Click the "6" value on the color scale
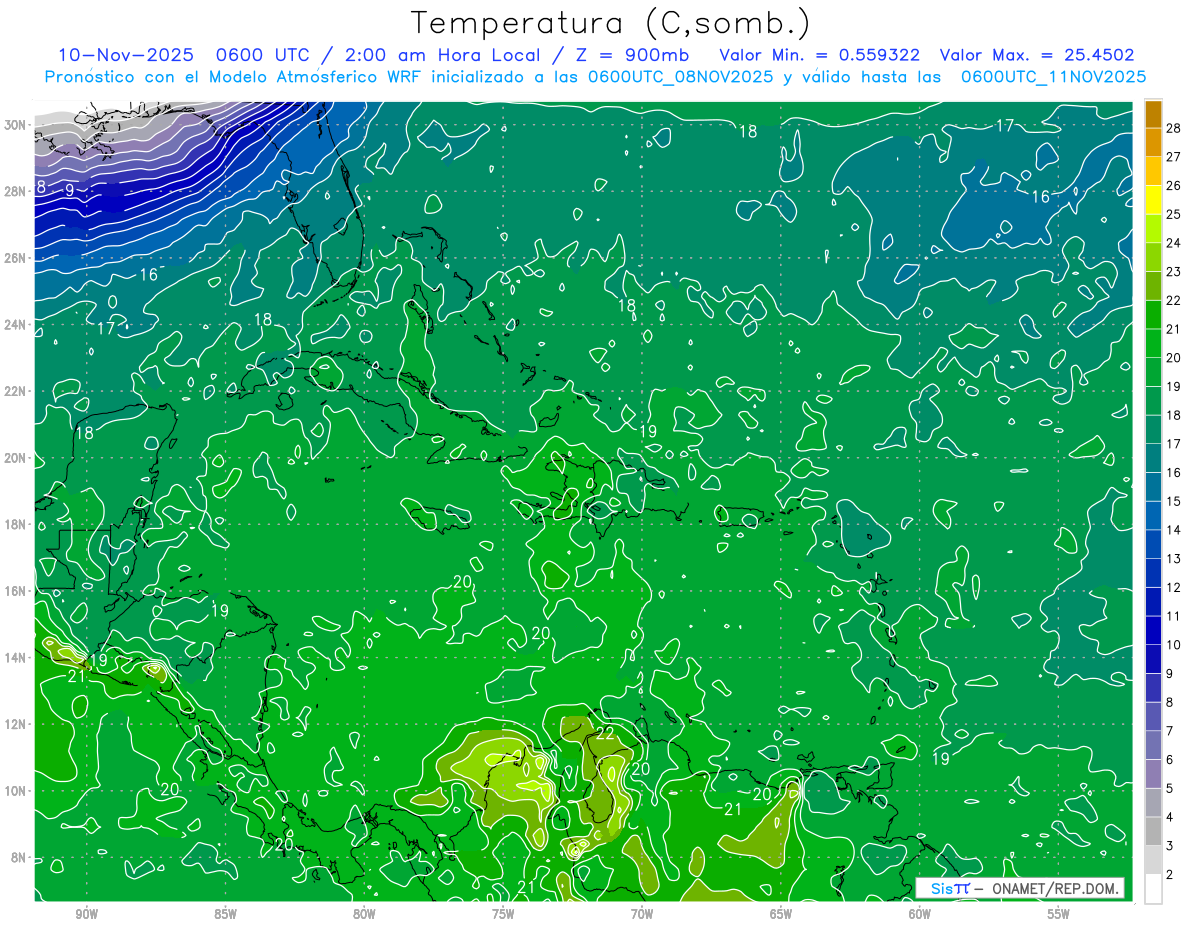 [1170, 760]
